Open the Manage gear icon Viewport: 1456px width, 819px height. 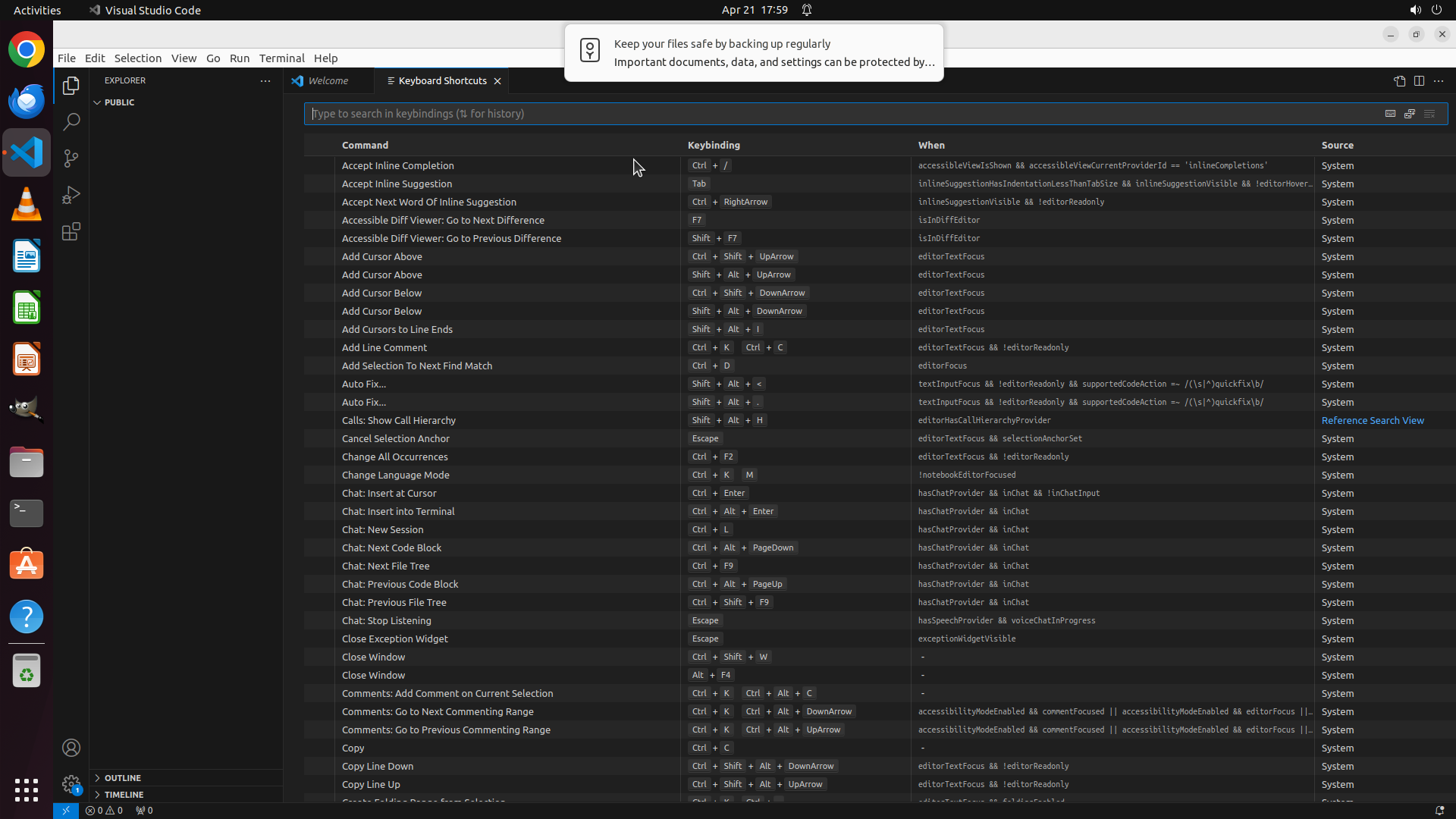71,783
